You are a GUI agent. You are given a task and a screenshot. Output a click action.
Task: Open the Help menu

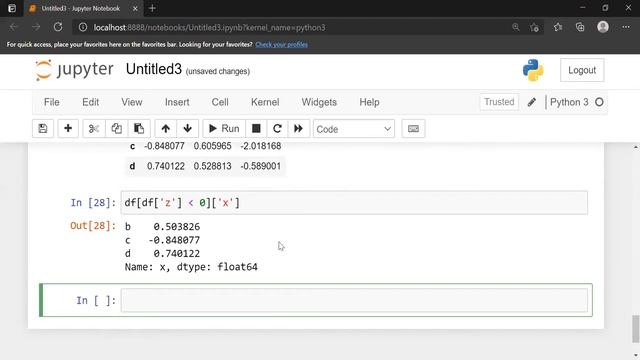click(369, 102)
